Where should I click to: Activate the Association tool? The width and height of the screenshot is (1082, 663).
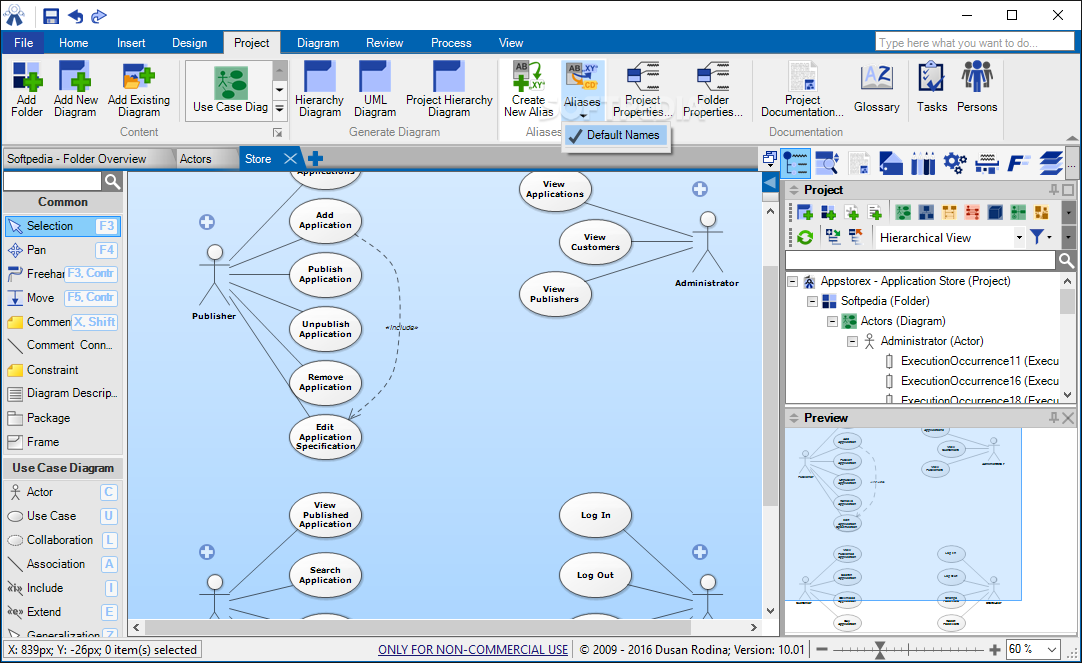point(62,564)
